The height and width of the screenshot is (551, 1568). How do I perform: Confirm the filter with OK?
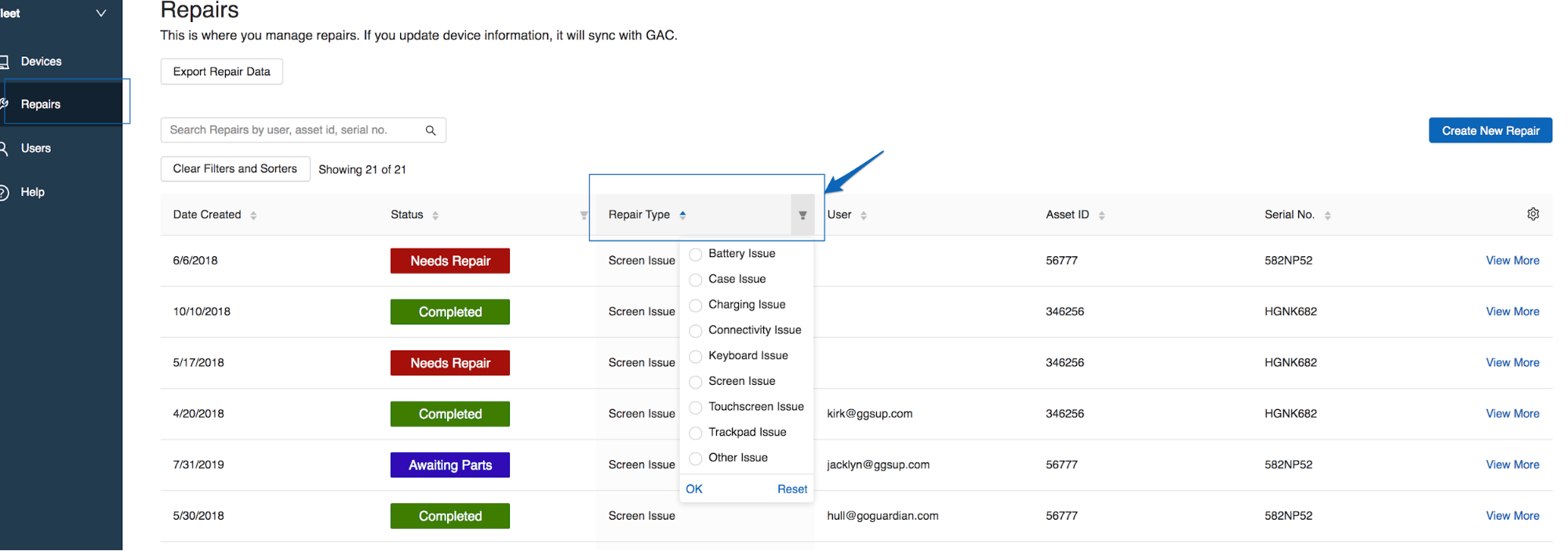[694, 489]
